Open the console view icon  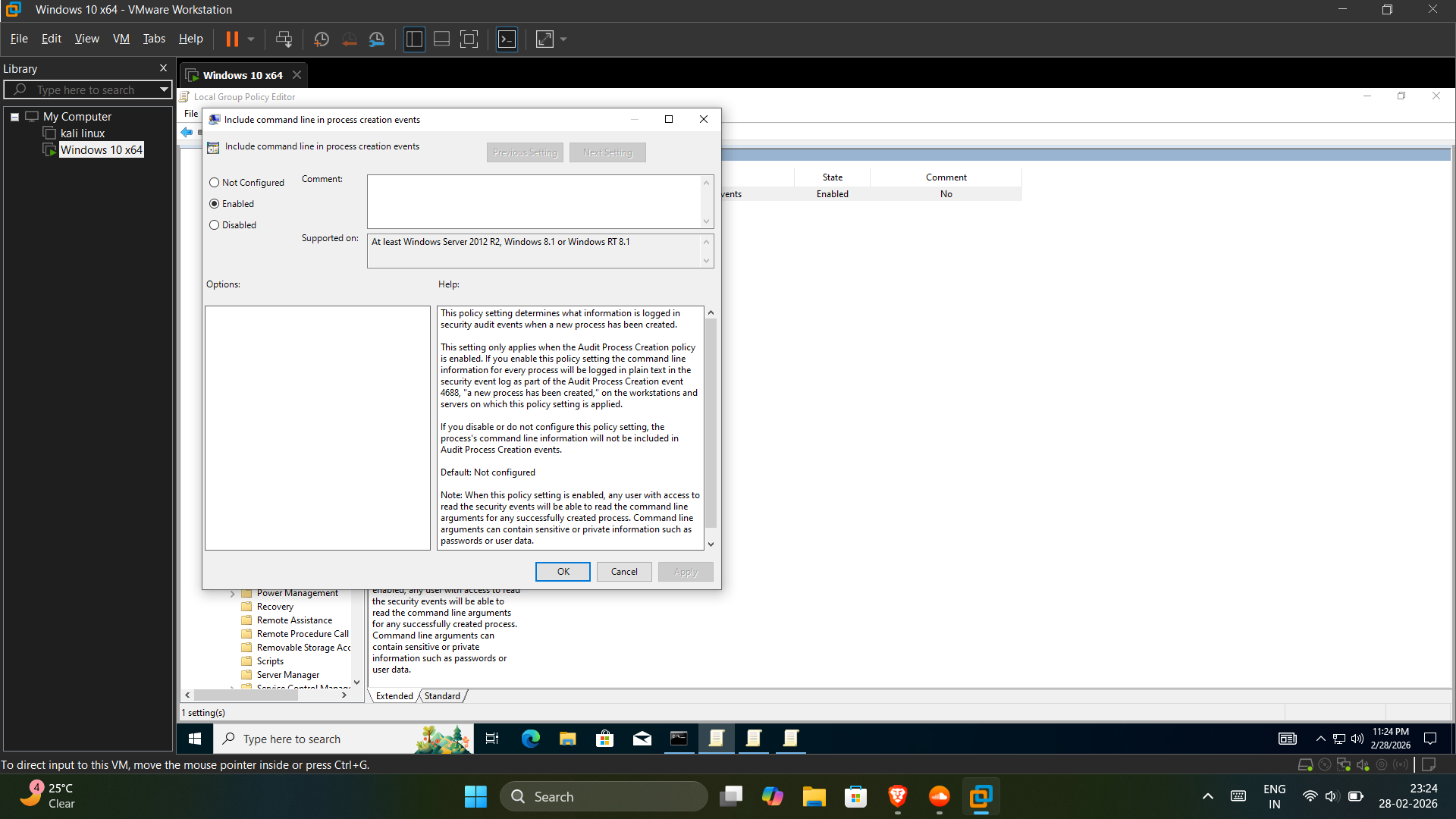tap(507, 39)
